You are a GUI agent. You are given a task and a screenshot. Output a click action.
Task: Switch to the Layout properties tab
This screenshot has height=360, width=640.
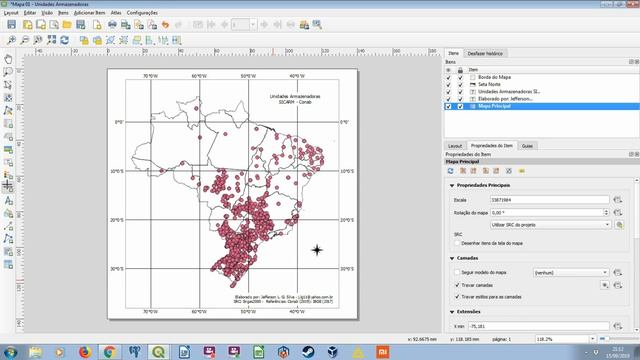[455, 146]
